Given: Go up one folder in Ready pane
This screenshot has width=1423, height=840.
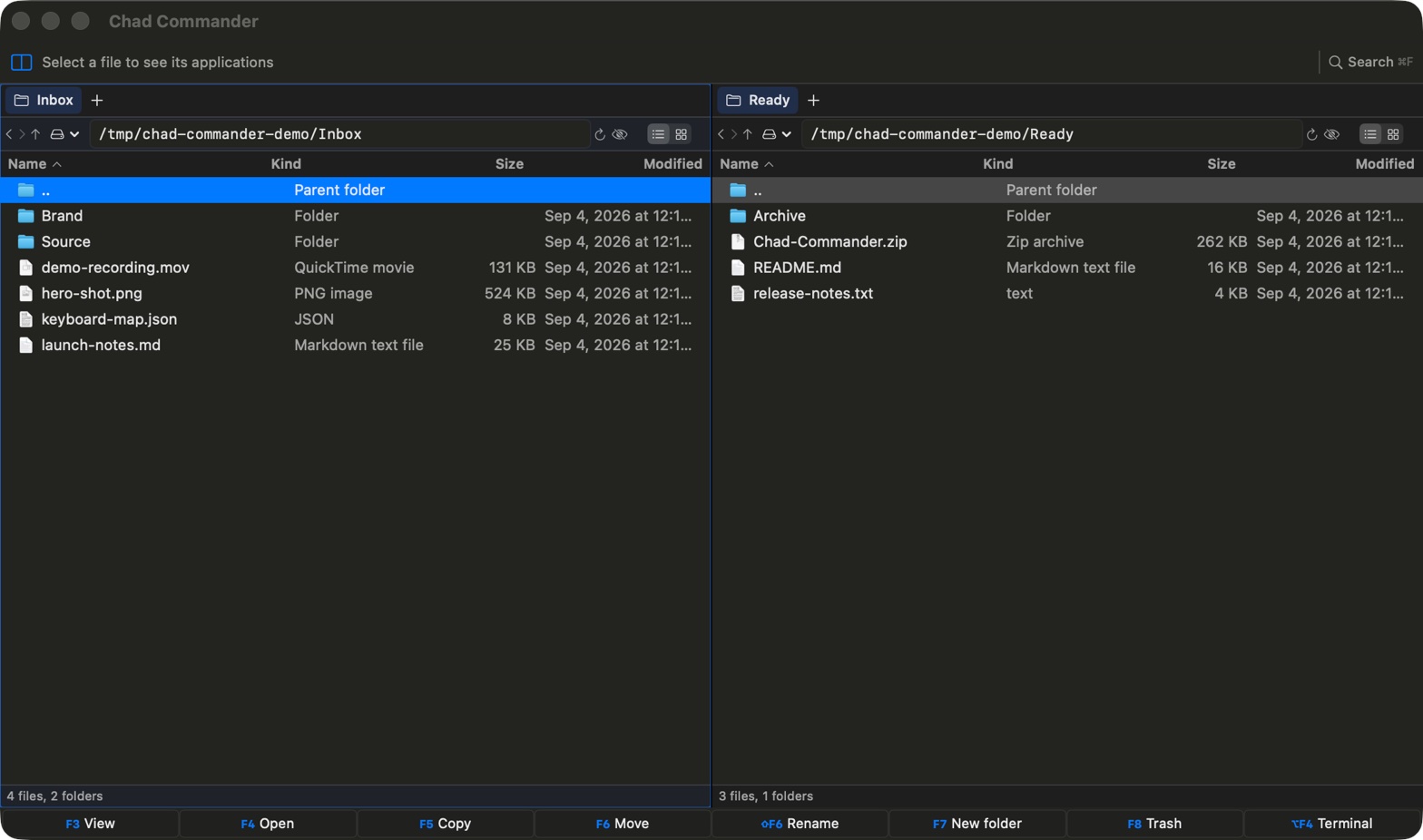Looking at the screenshot, I should point(748,134).
